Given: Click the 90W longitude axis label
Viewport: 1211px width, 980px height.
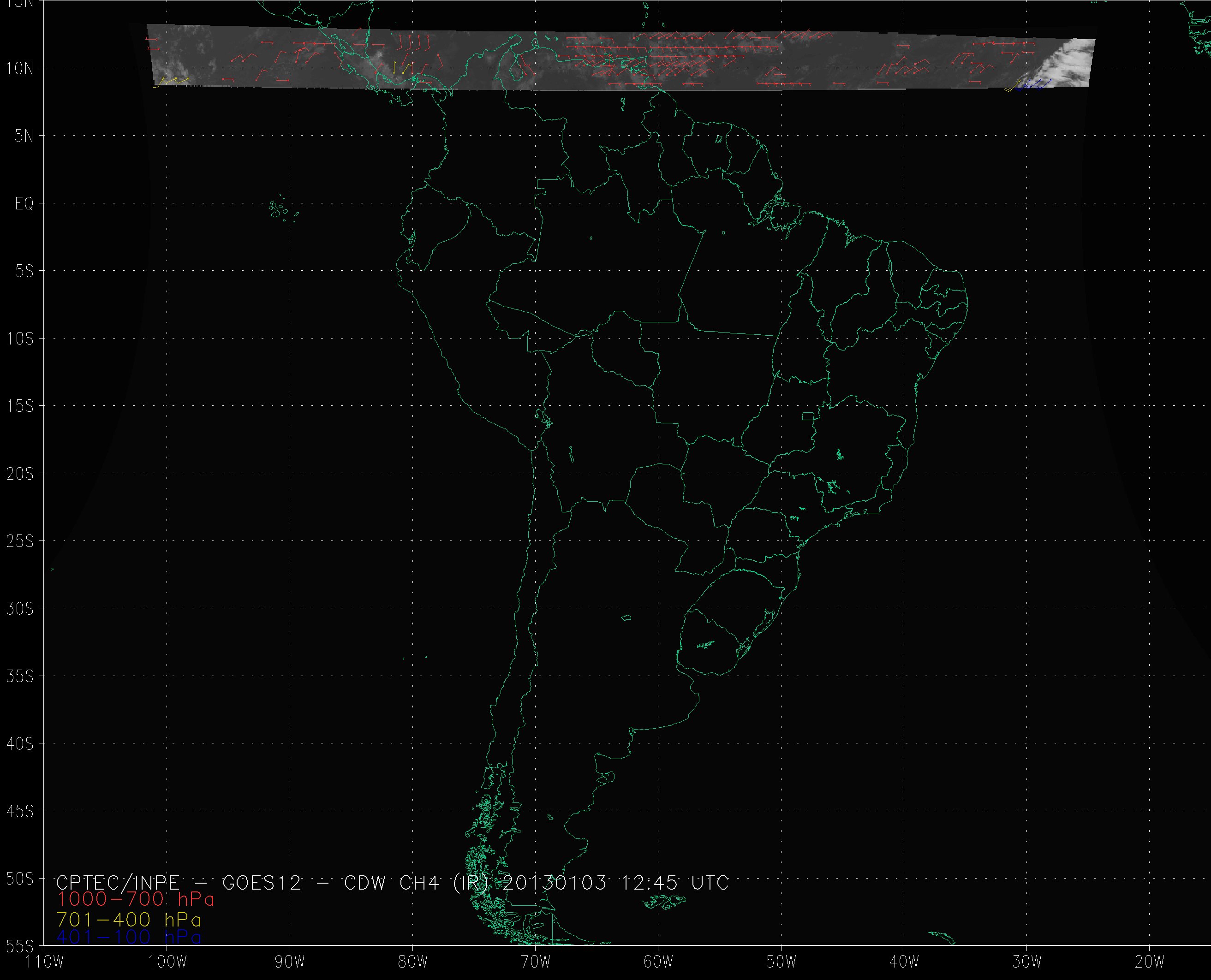Looking at the screenshot, I should (290, 962).
